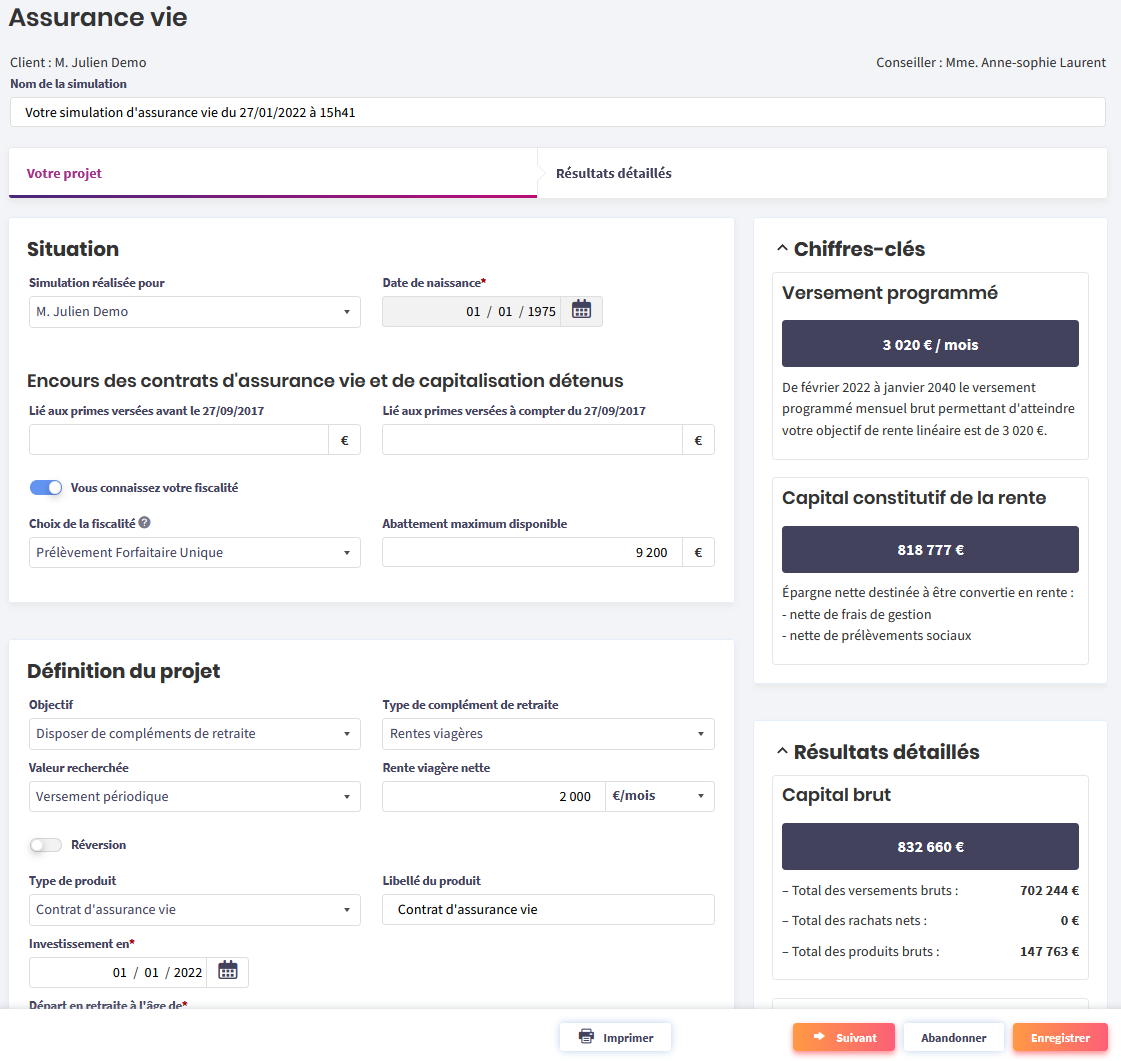Open the €/mois unit dropdown
The width and height of the screenshot is (1121, 1061).
pos(659,796)
